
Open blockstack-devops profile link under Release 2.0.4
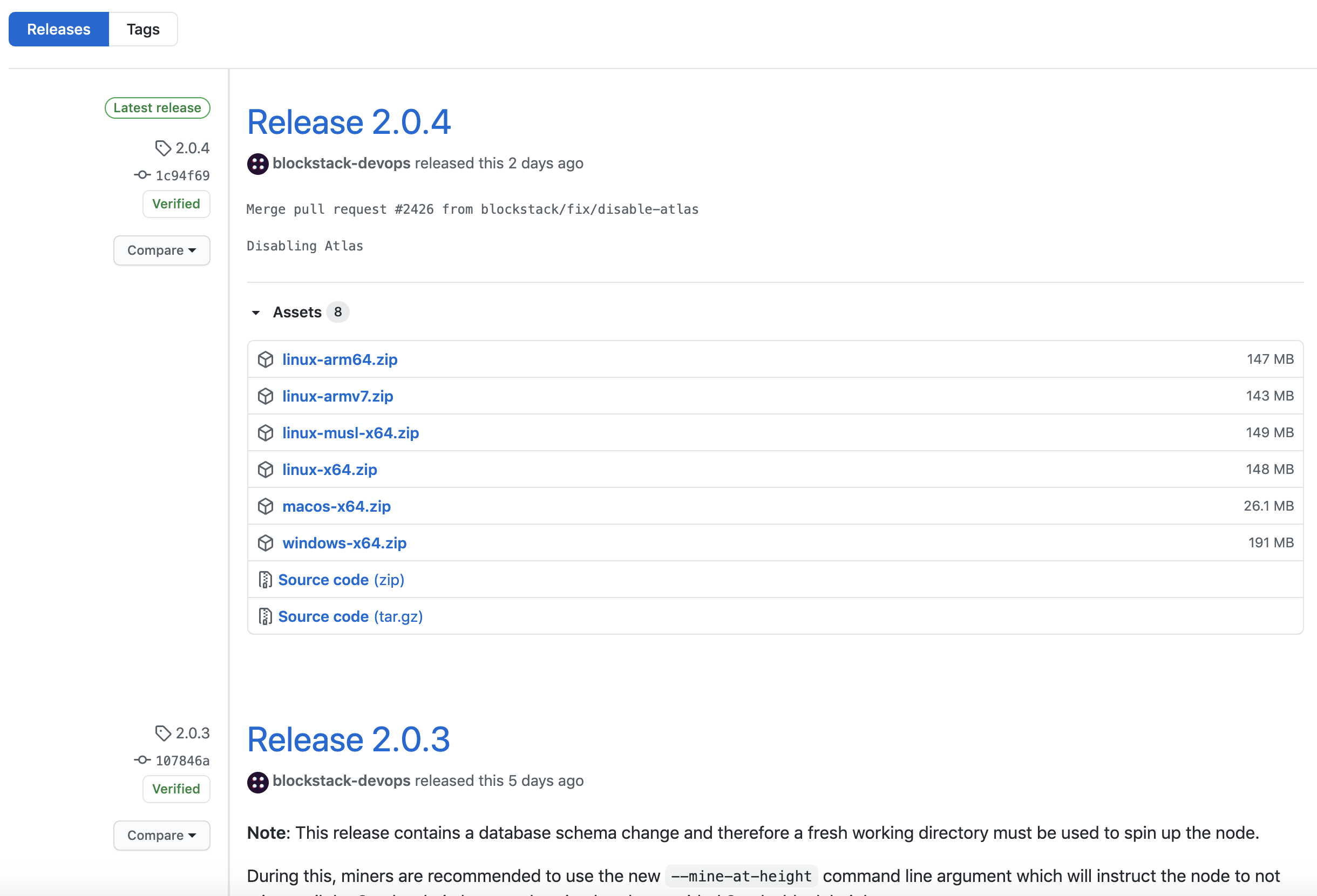coord(341,163)
